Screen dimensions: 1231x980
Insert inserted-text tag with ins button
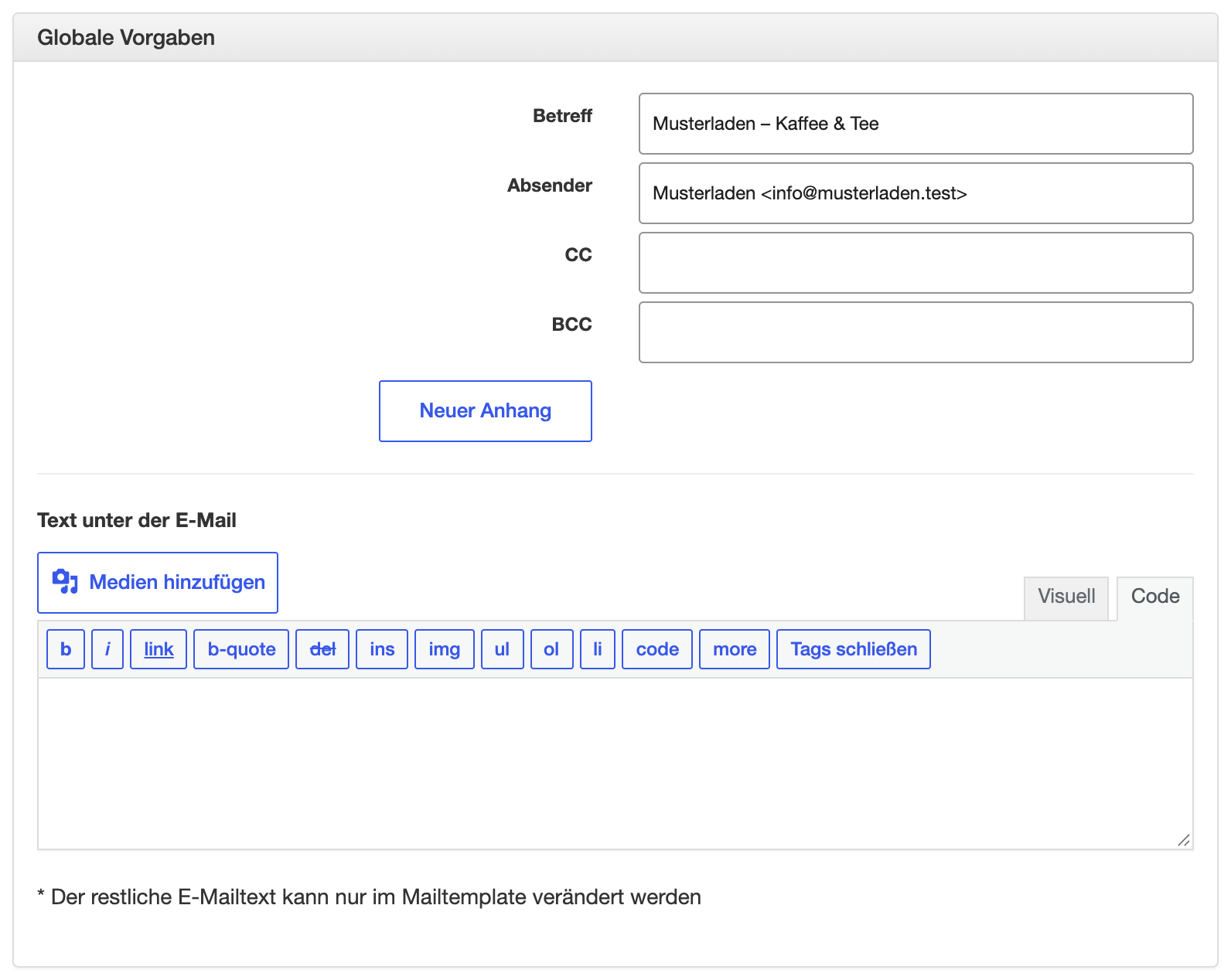tap(382, 649)
